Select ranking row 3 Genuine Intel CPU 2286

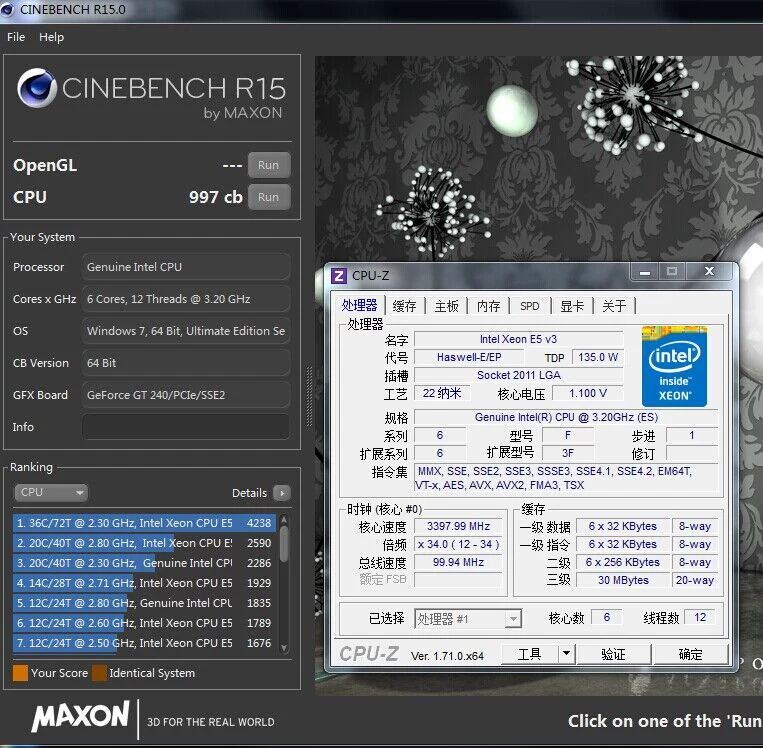click(144, 563)
